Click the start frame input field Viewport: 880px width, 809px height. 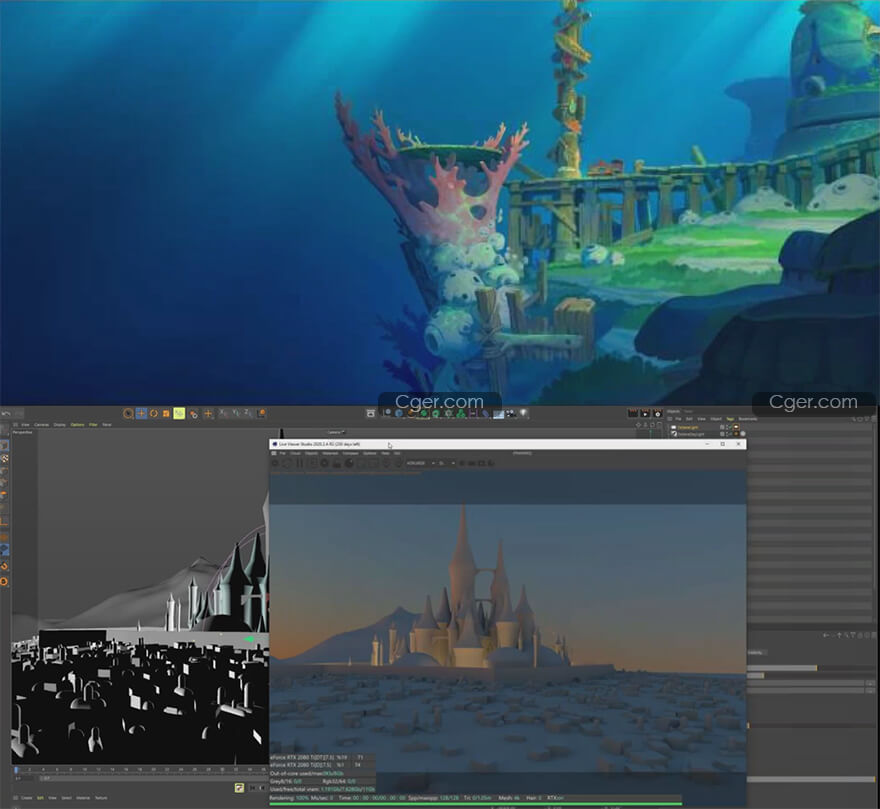(x=25, y=778)
